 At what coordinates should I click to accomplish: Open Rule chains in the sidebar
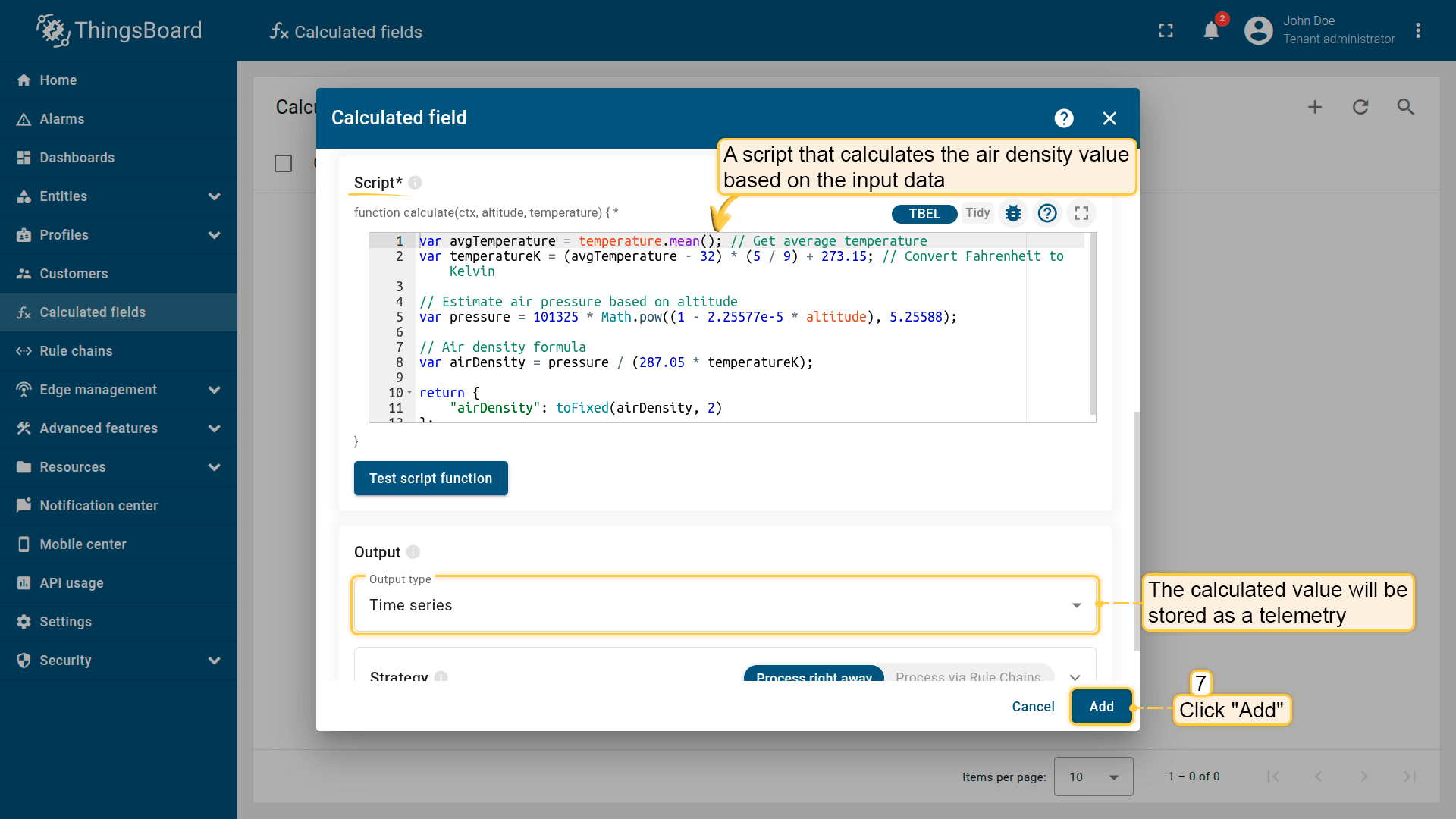(76, 351)
